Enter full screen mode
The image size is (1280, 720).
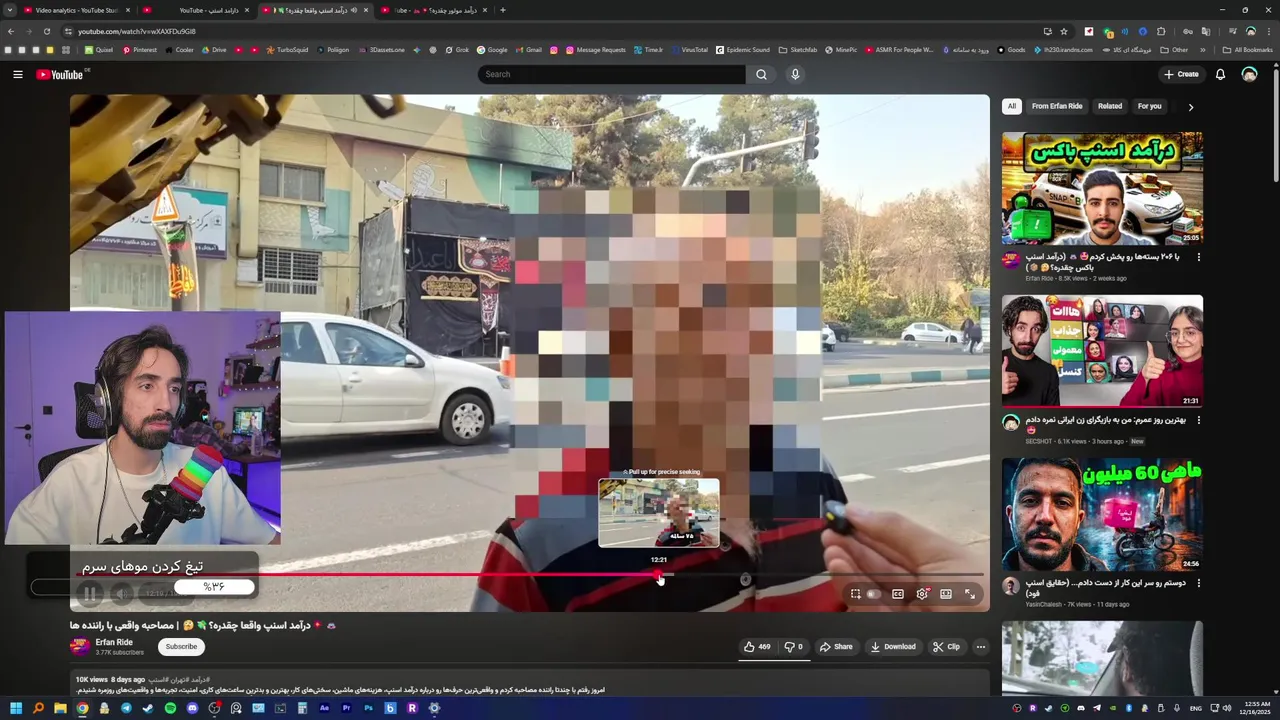click(970, 594)
